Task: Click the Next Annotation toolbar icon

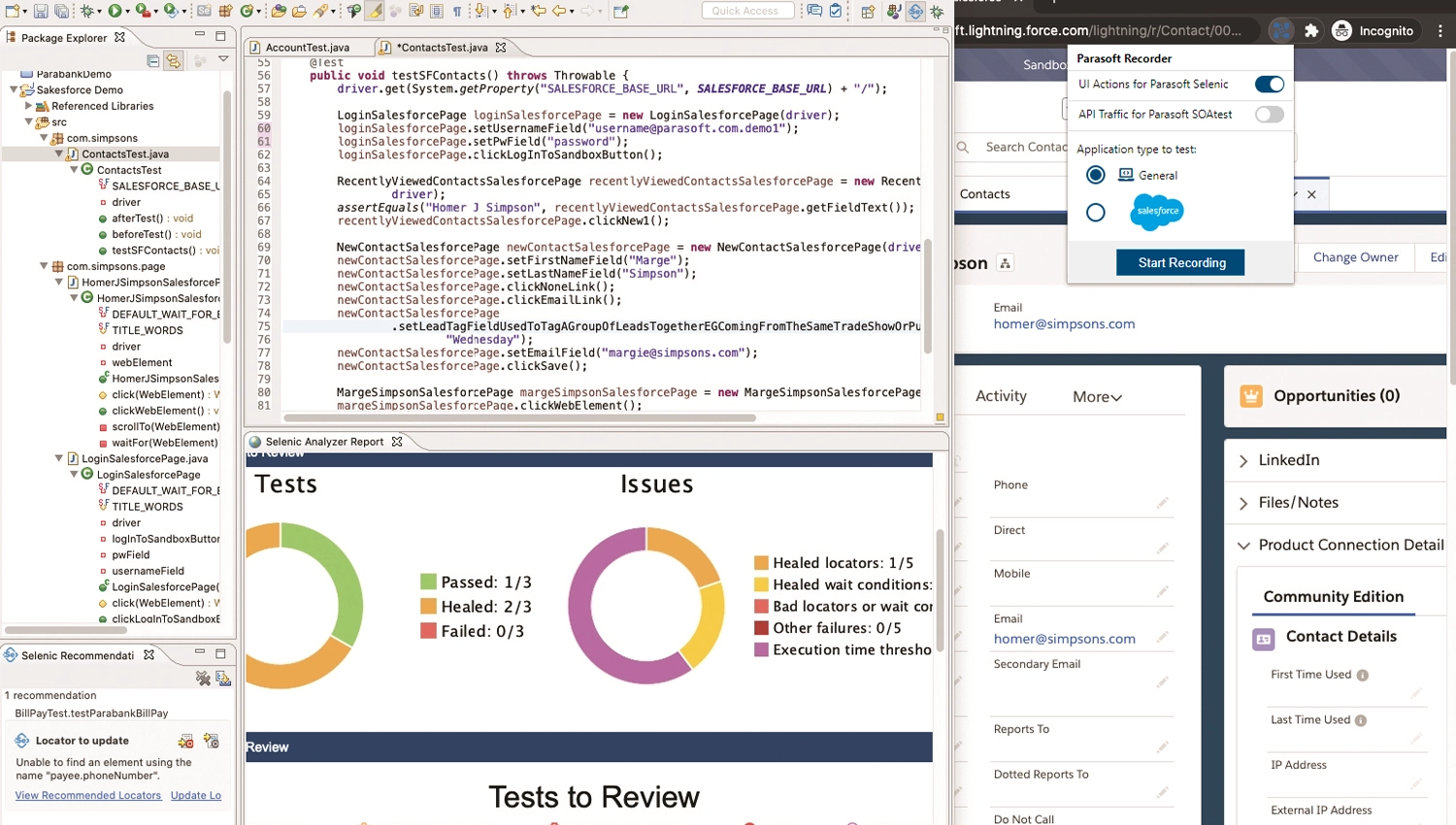Action: pos(481,12)
